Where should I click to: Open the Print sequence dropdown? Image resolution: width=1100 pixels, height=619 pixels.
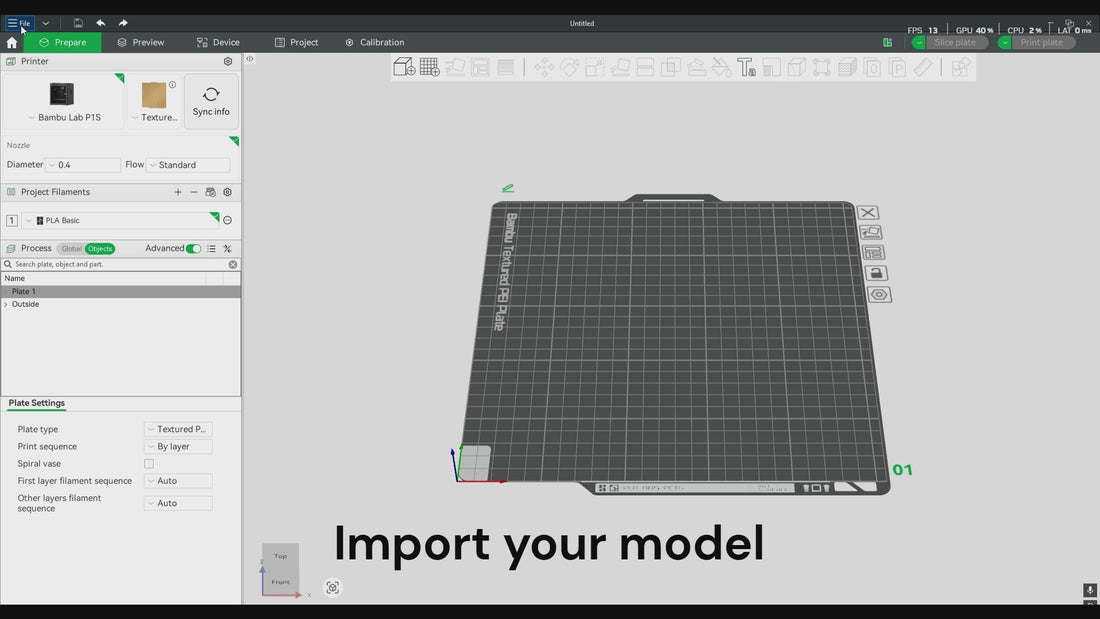178,447
